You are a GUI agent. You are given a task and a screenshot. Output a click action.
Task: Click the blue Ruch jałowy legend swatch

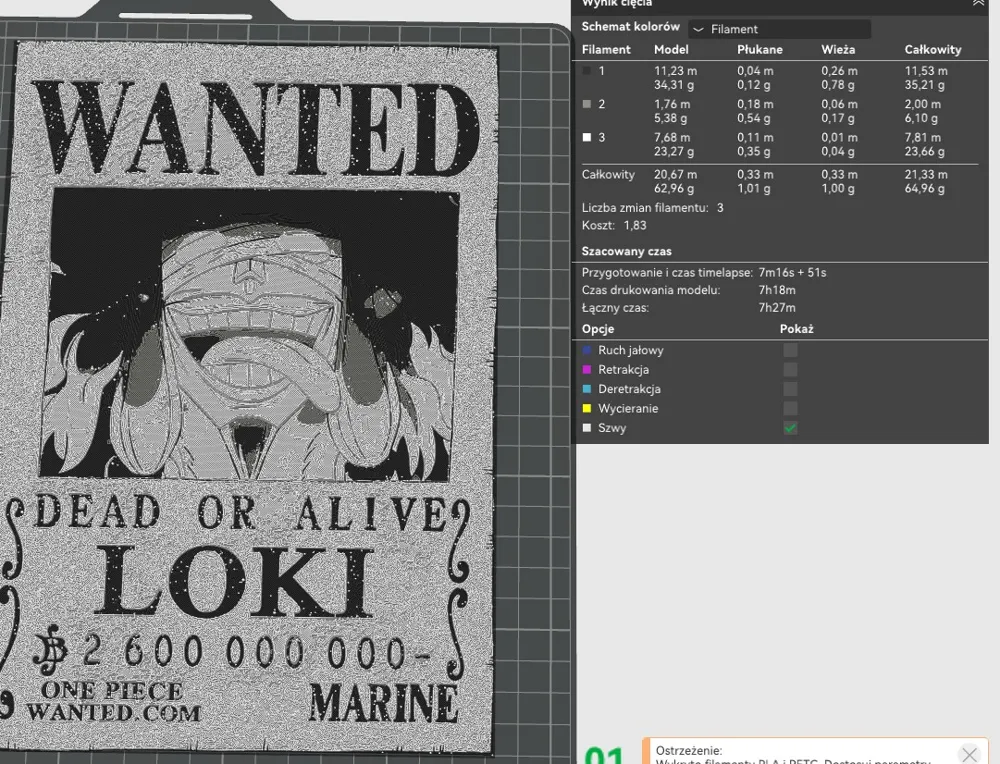pos(587,350)
